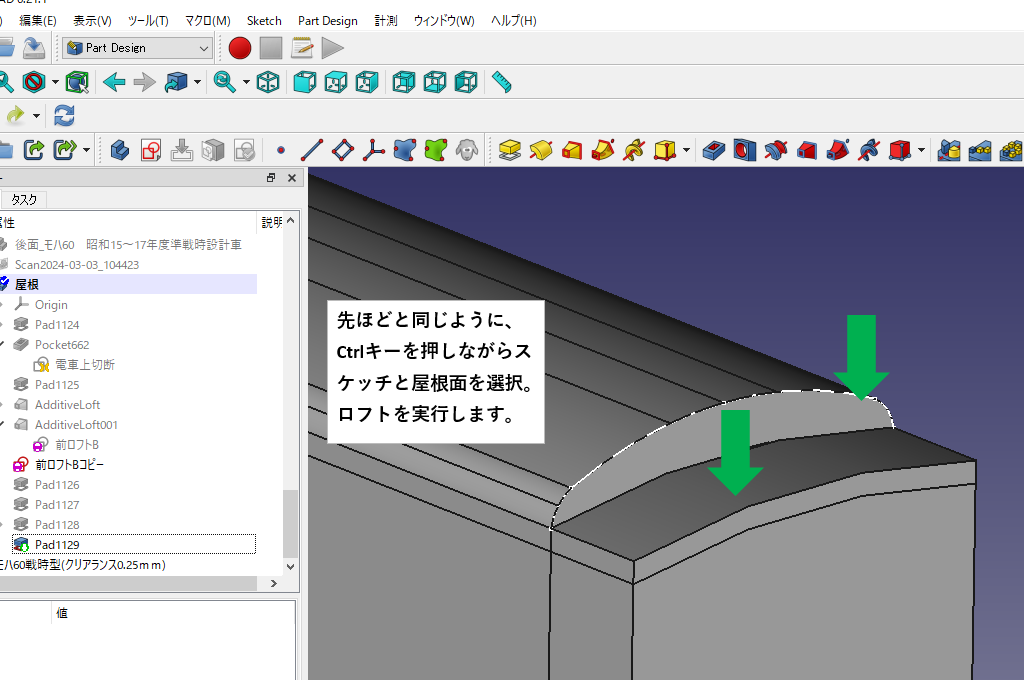Click the Pocket tool icon
This screenshot has height=680, width=1024.
(x=713, y=150)
